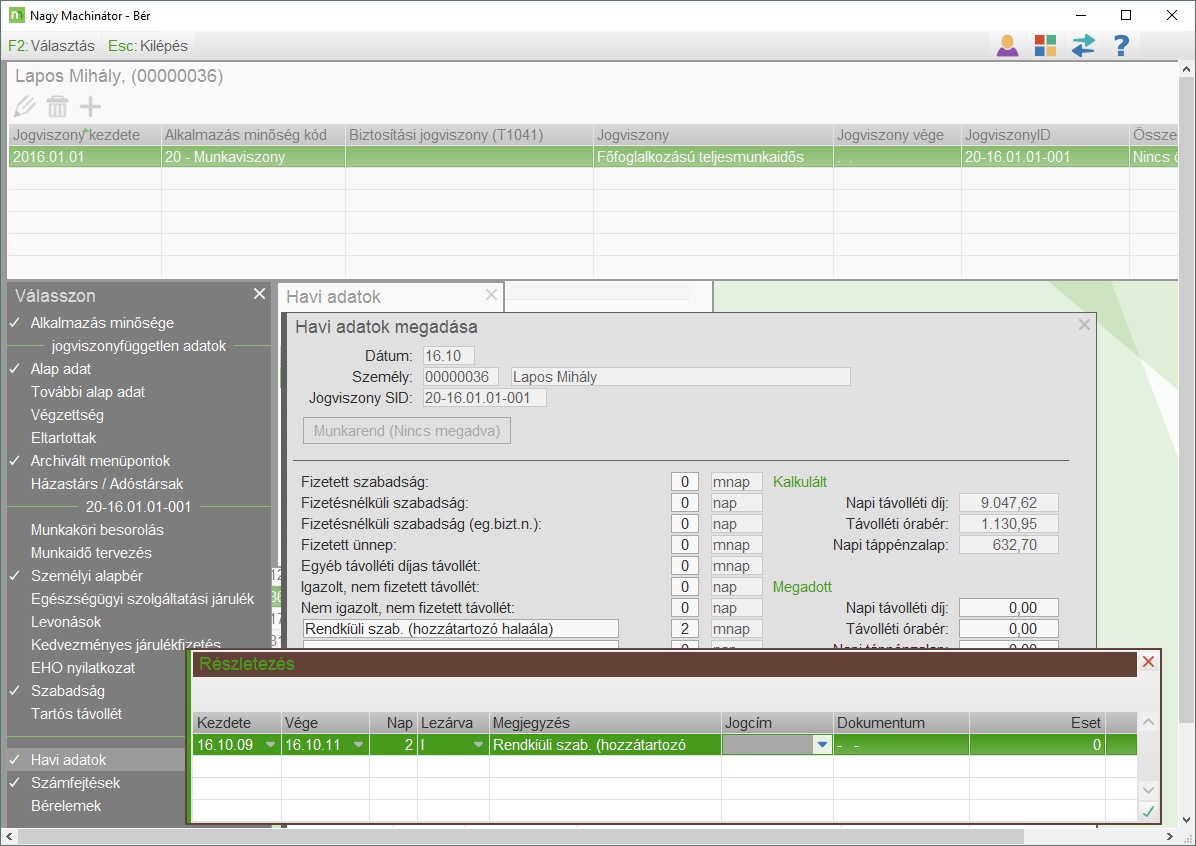Select Személyi alapbér menu entry
This screenshot has height=846, width=1196.
click(x=86, y=576)
